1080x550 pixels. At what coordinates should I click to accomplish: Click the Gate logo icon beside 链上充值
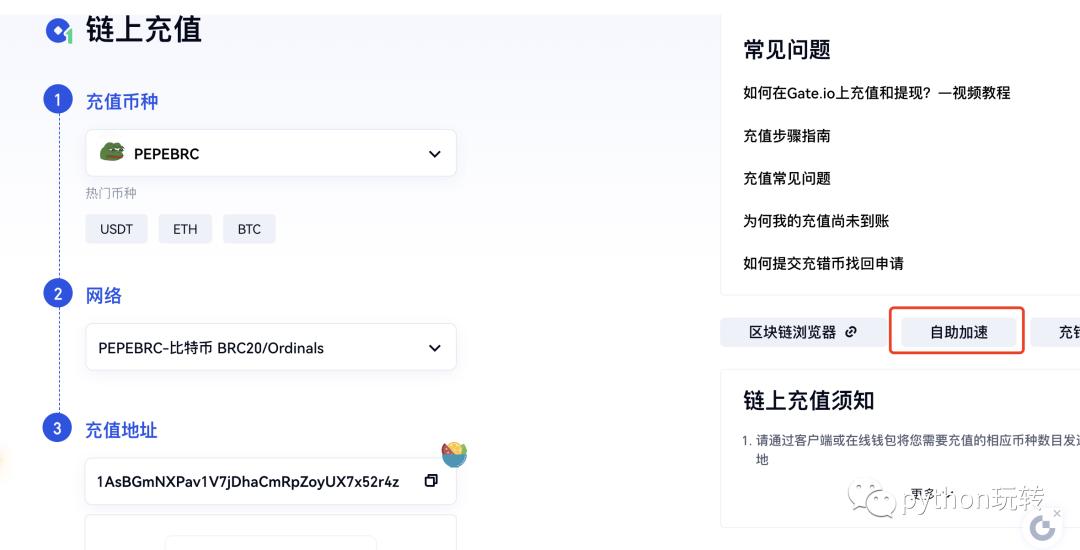pos(59,31)
